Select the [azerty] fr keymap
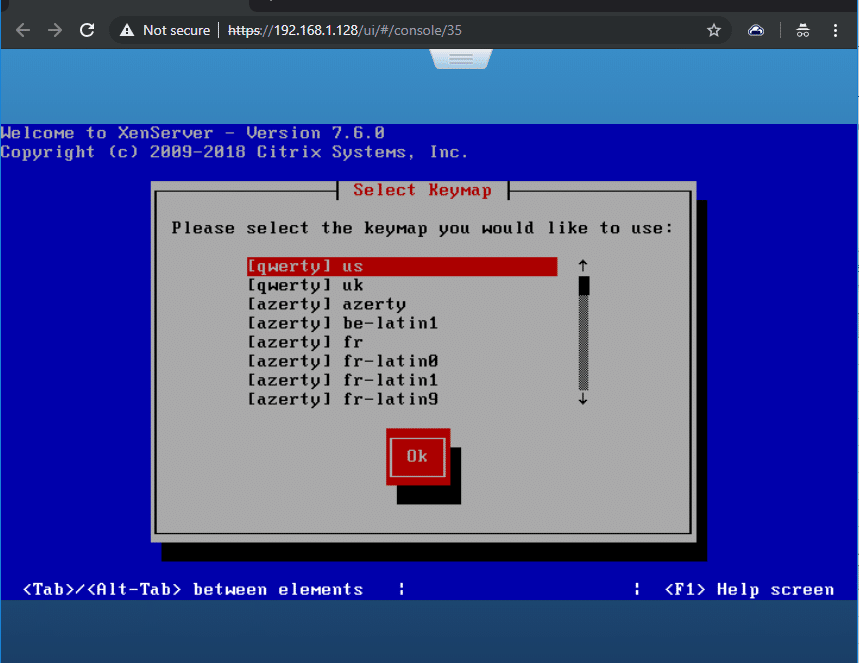This screenshot has width=859, height=663. (402, 342)
